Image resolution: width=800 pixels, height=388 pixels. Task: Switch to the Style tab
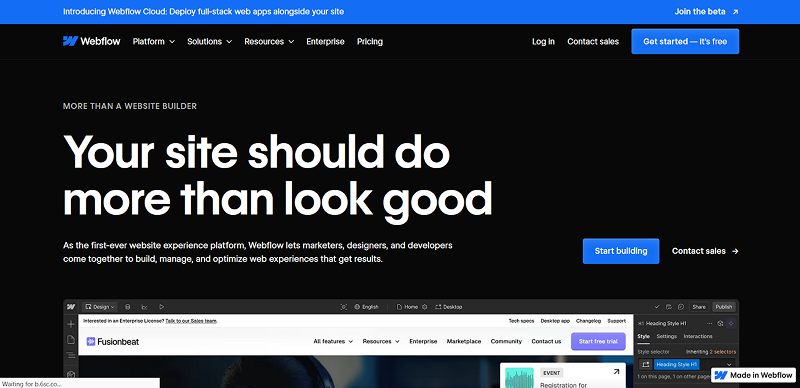(643, 336)
